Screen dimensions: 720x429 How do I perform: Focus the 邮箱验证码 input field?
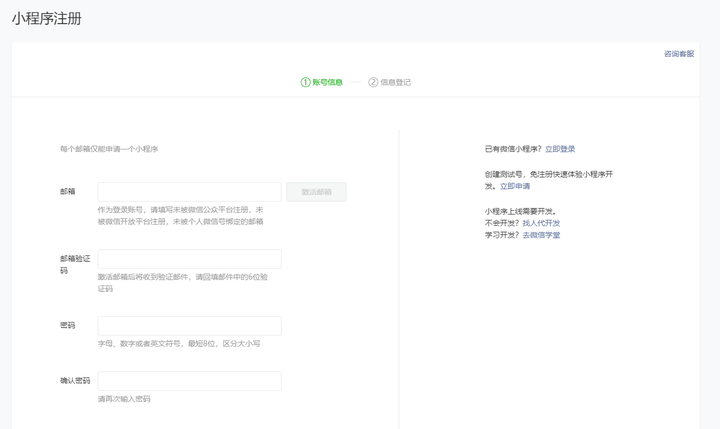tap(189, 259)
